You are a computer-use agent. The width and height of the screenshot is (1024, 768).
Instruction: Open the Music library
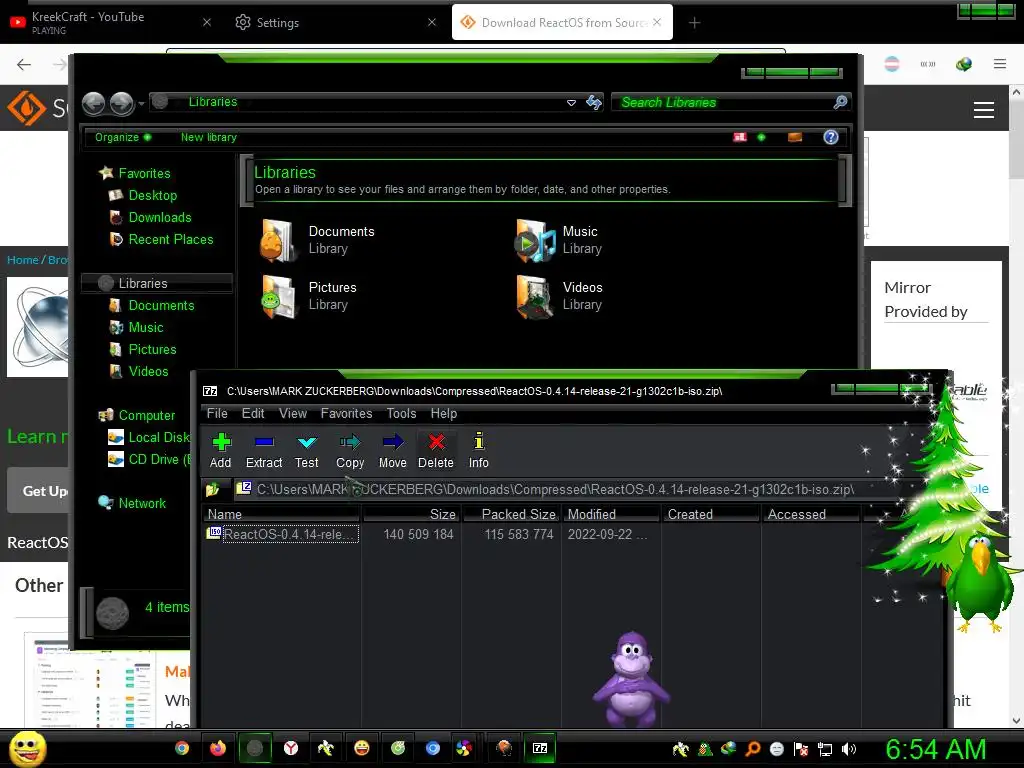tap(559, 240)
